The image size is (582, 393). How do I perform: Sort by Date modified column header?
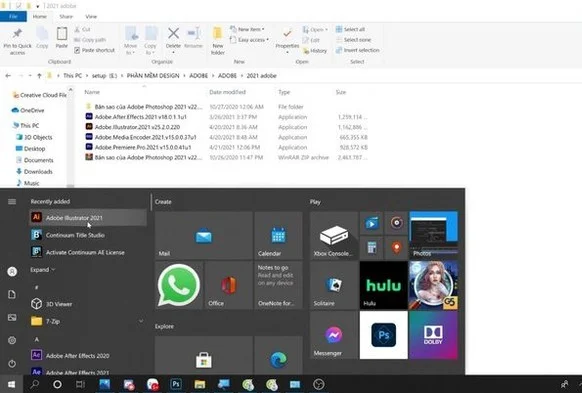(228, 92)
